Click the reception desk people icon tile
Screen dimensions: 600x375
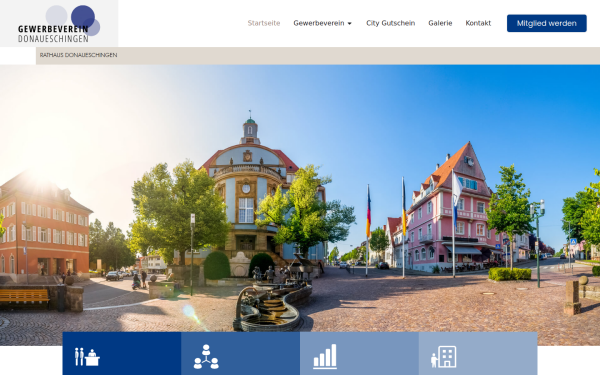pyautogui.click(x=122, y=354)
